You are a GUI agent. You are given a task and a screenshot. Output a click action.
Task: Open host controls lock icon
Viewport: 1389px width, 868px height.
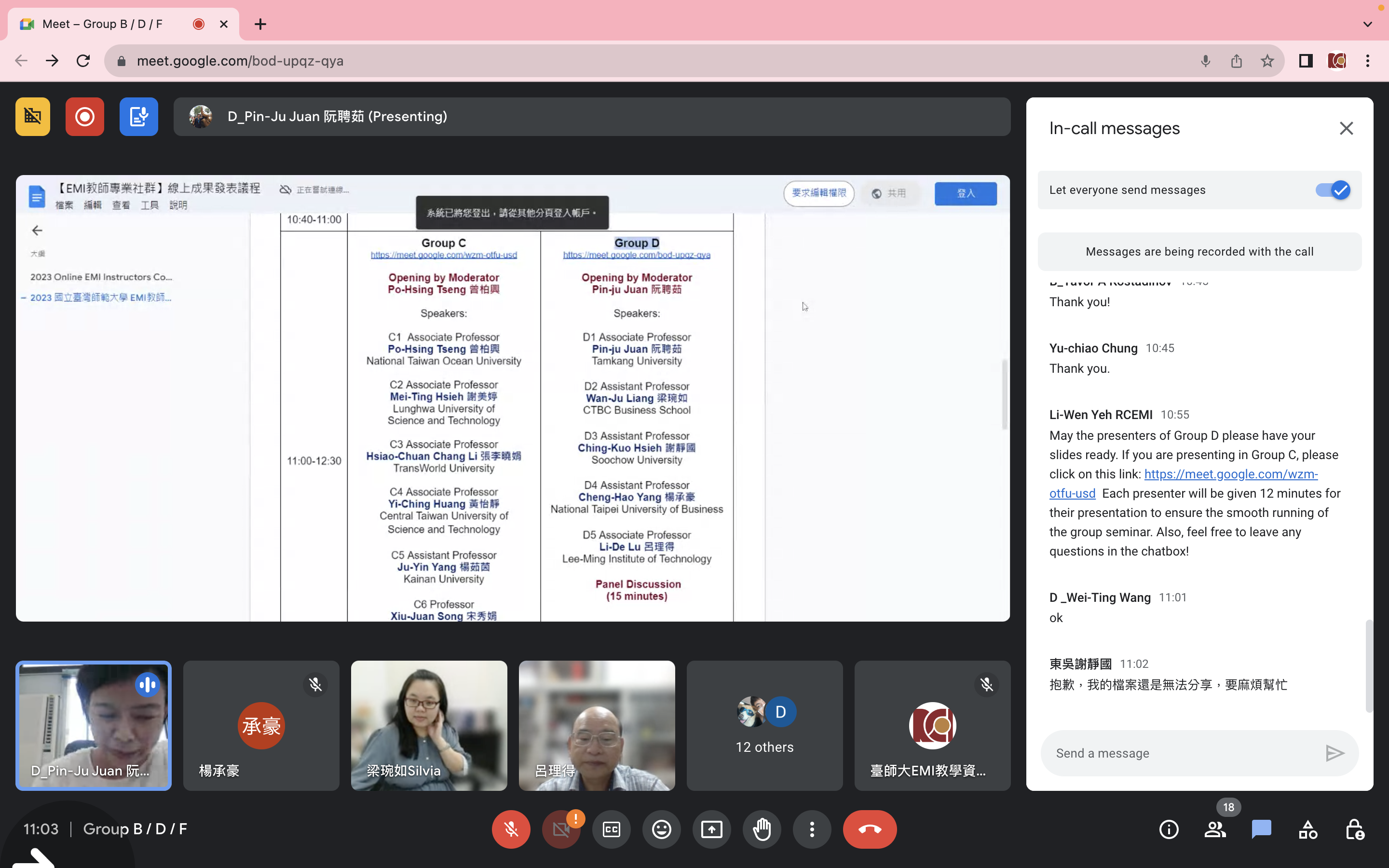[1355, 829]
